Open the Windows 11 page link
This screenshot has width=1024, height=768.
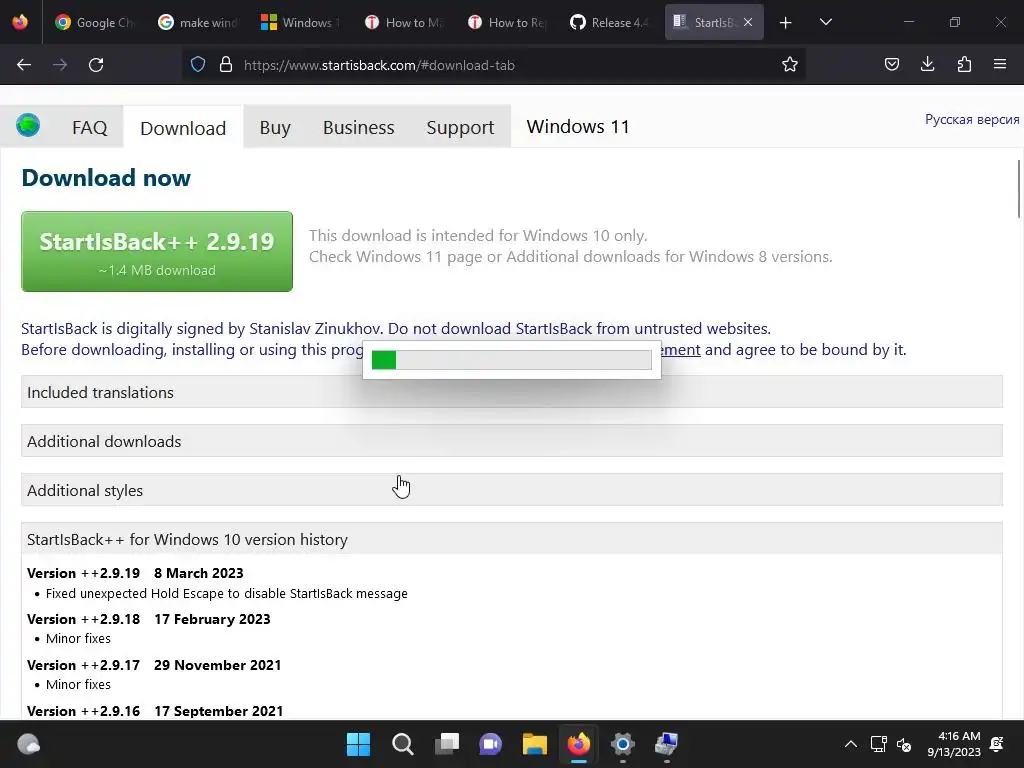578,126
